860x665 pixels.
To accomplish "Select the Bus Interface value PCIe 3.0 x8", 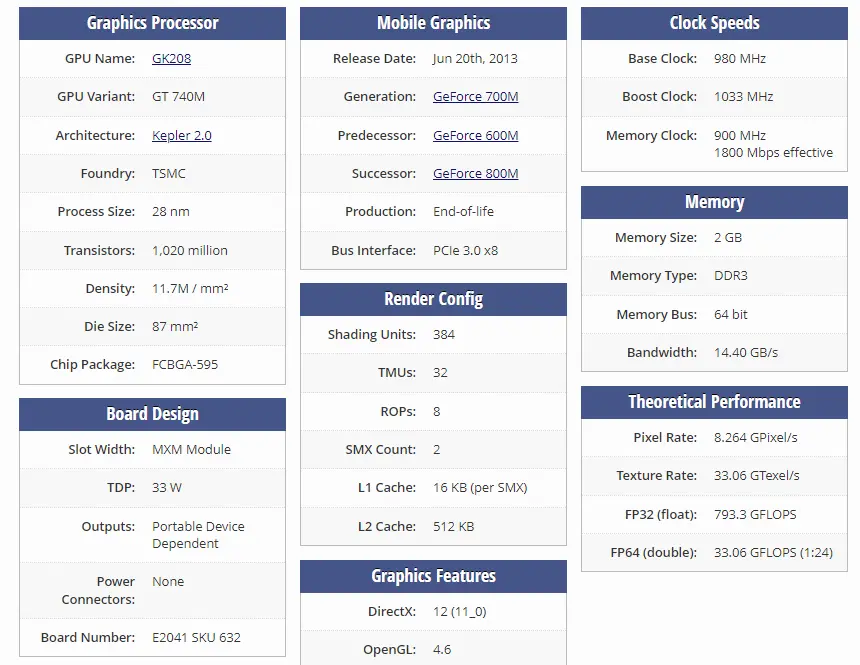I will click(x=466, y=251).
